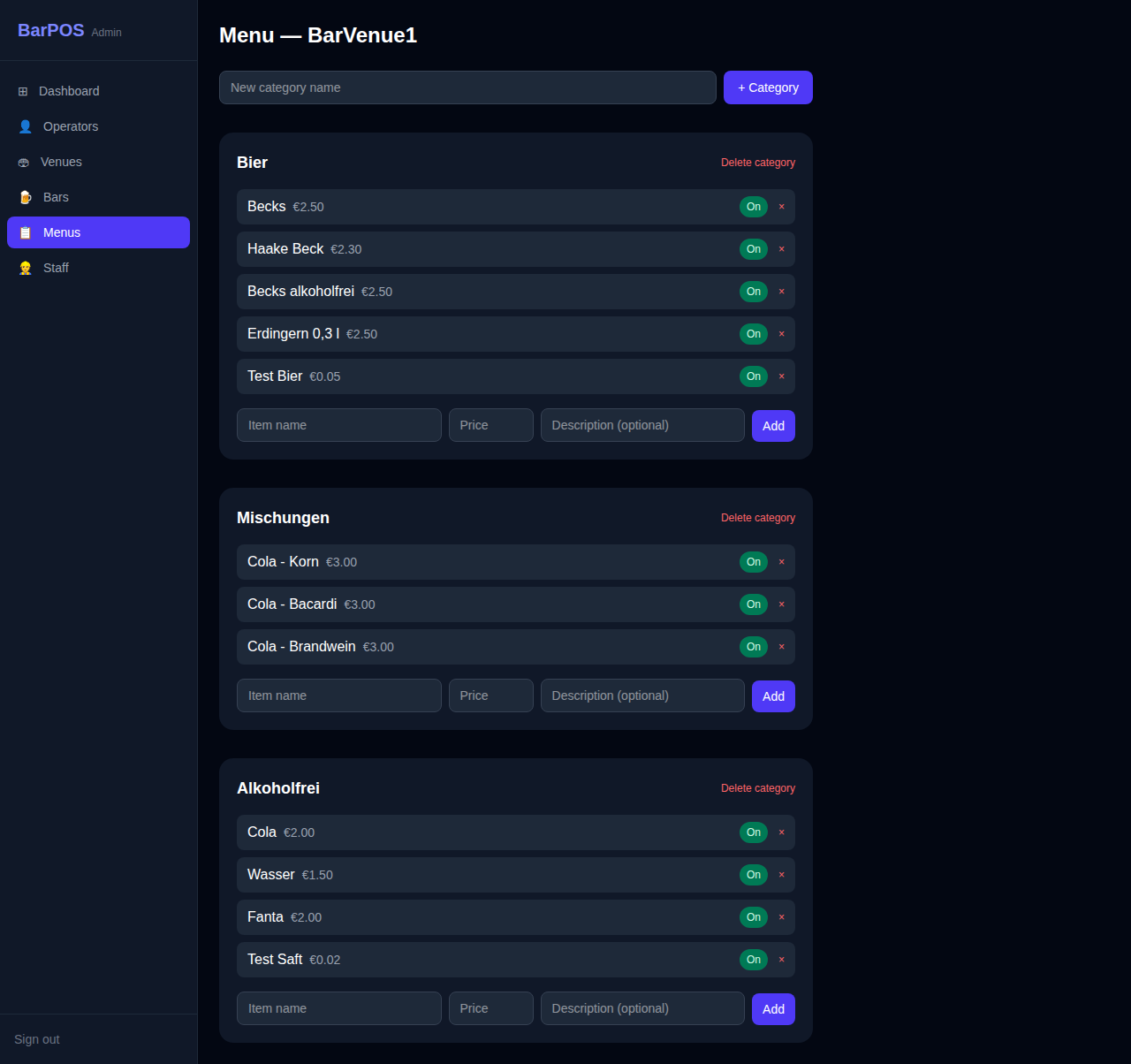This screenshot has width=1131, height=1064.
Task: Focus the New category name field
Action: [467, 87]
